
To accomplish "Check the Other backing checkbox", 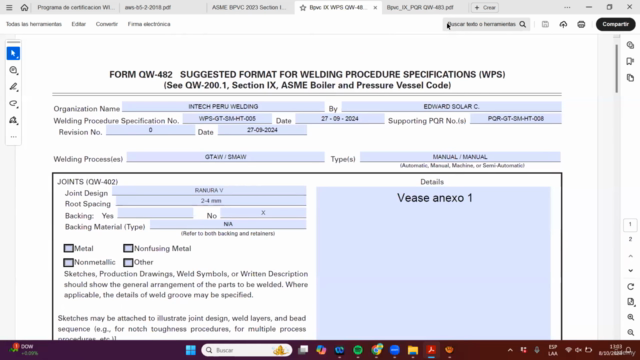I will [x=128, y=262].
